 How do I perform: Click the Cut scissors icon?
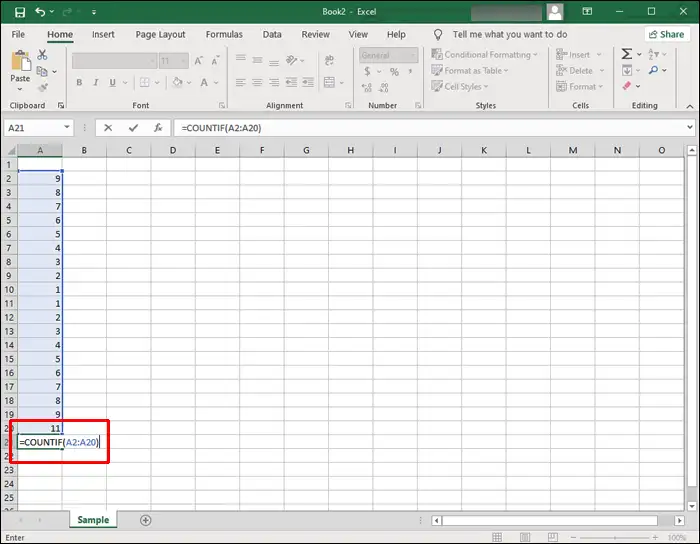tap(42, 55)
